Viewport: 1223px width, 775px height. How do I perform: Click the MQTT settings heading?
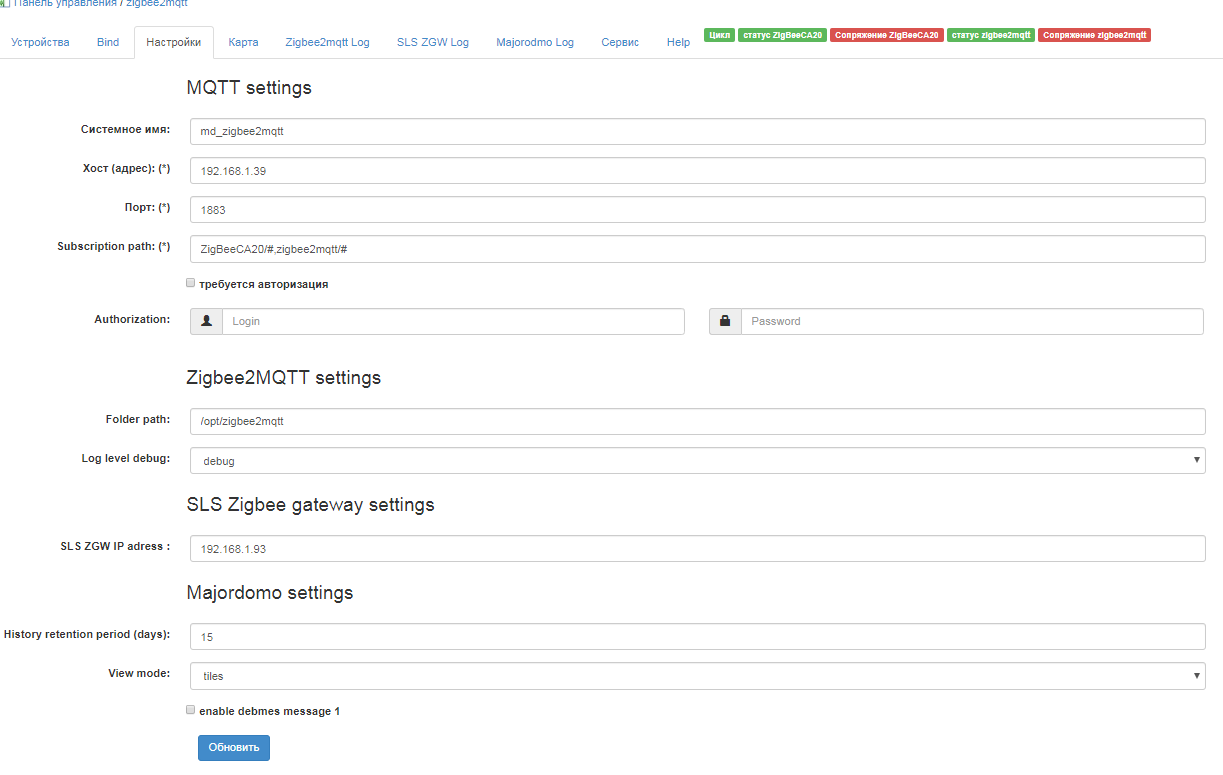249,87
